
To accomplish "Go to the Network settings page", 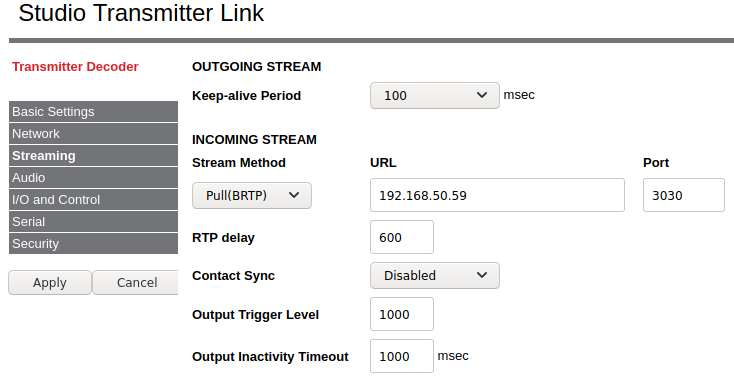I will (x=93, y=133).
